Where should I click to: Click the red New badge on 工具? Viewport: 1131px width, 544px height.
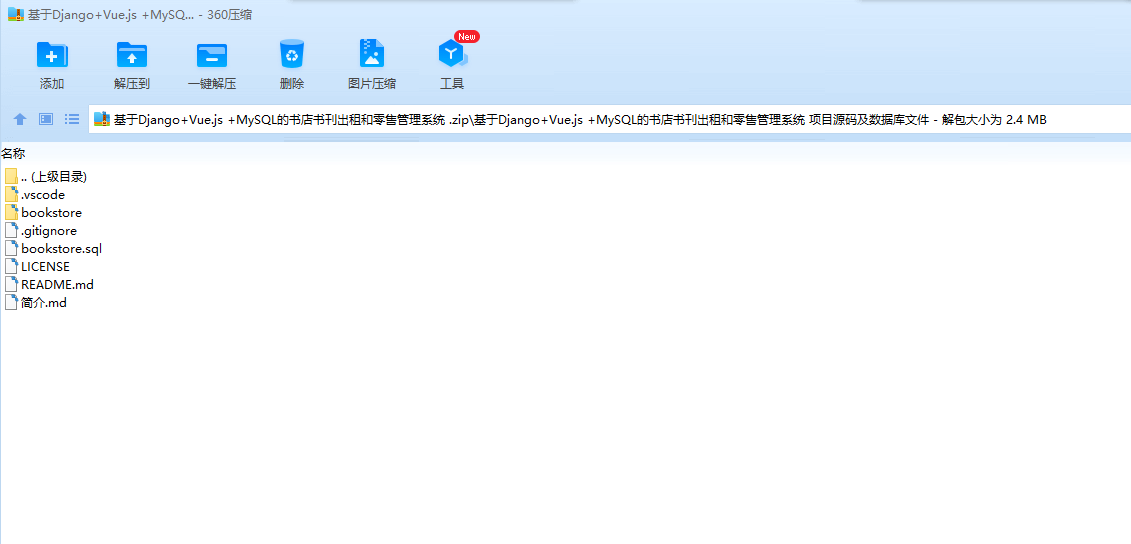467,36
